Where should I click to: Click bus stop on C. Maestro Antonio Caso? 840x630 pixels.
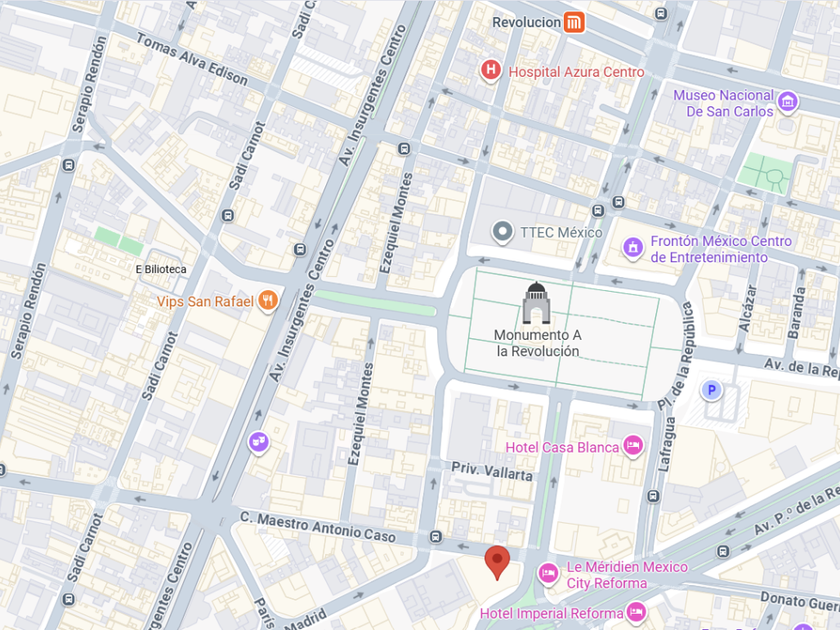tap(436, 536)
